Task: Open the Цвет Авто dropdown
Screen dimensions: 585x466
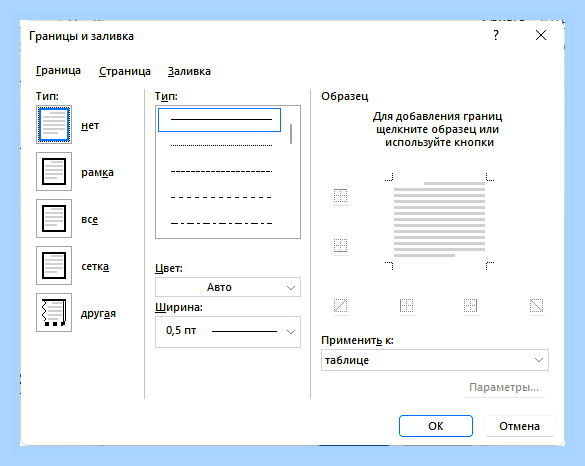Action: coord(228,287)
